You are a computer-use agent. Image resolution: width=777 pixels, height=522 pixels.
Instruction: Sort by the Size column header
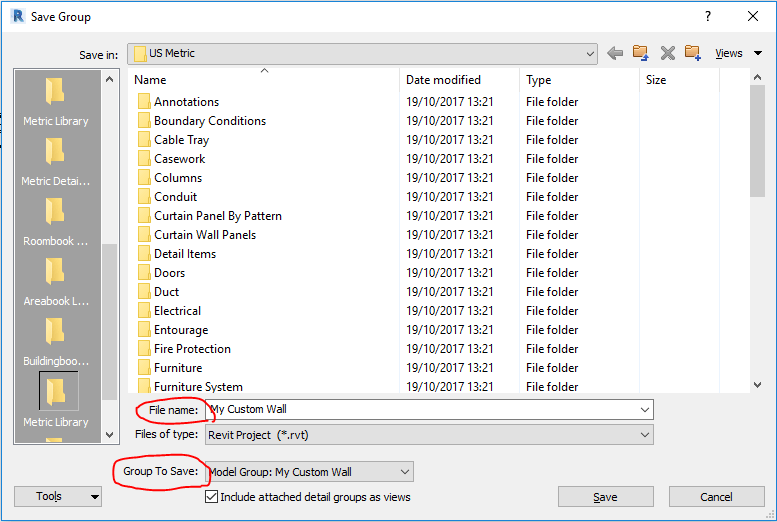pos(679,80)
